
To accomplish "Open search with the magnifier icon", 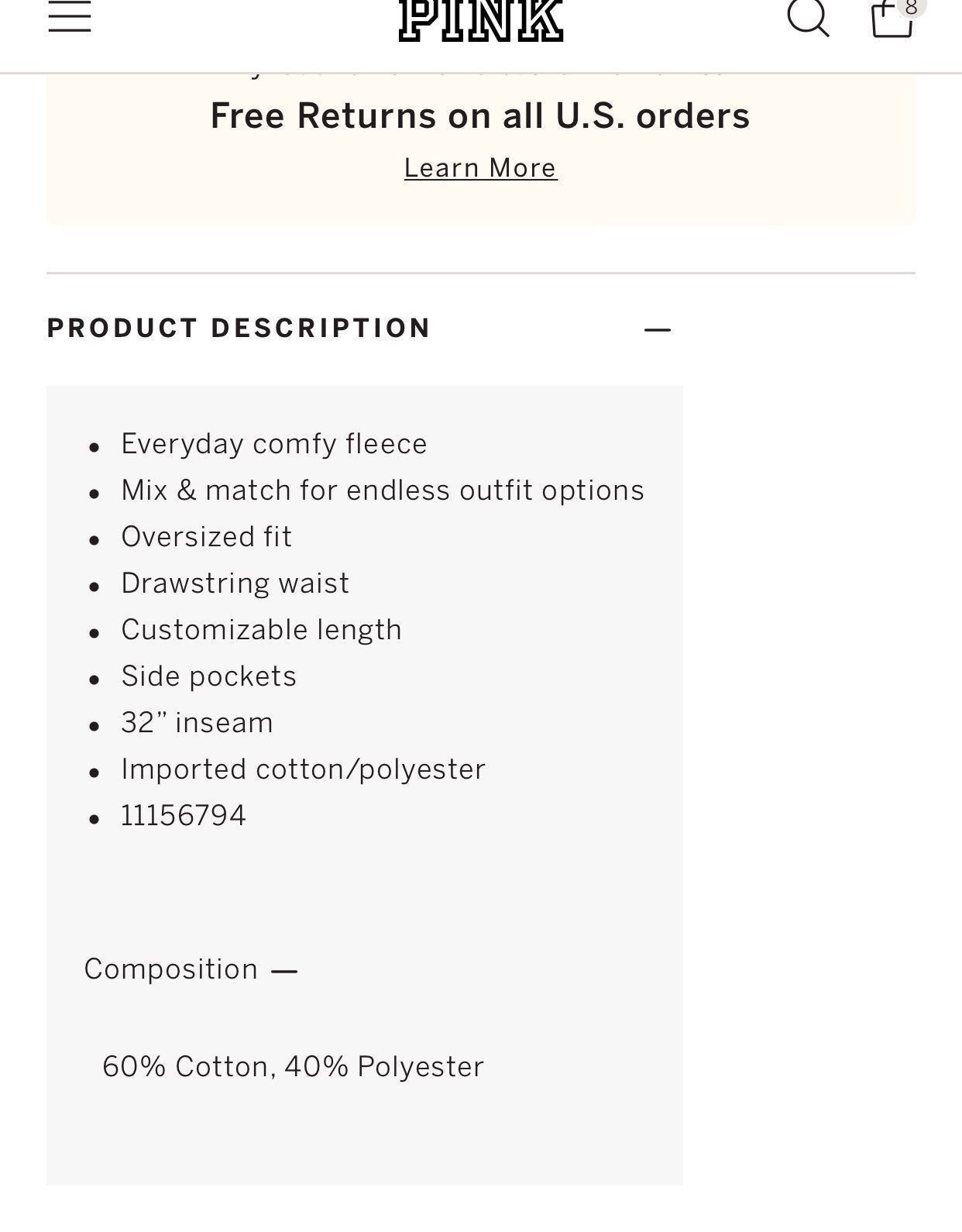I will click(808, 17).
